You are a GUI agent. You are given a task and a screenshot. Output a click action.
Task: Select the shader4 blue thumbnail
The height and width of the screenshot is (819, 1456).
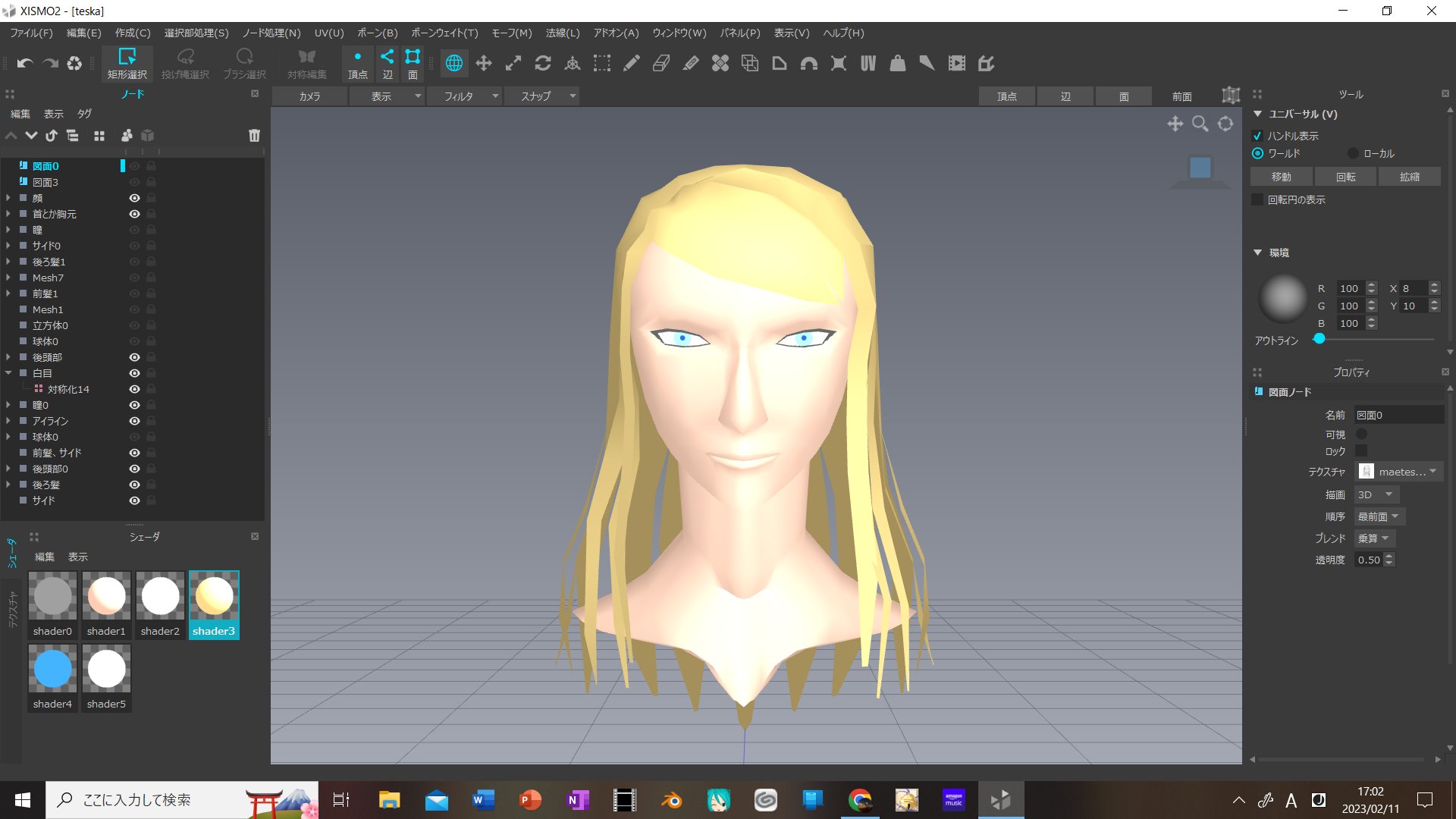52,670
